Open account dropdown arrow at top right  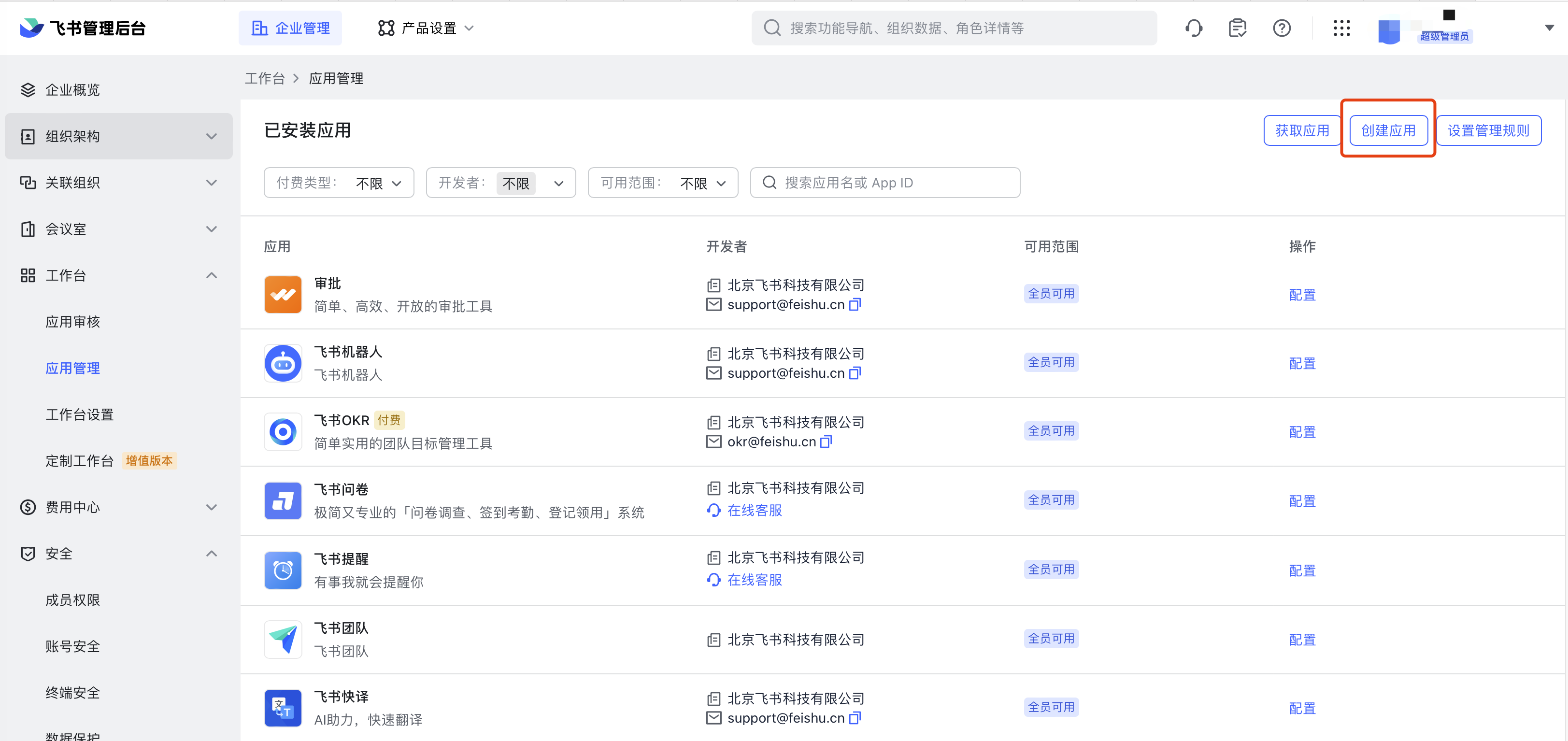1550,28
